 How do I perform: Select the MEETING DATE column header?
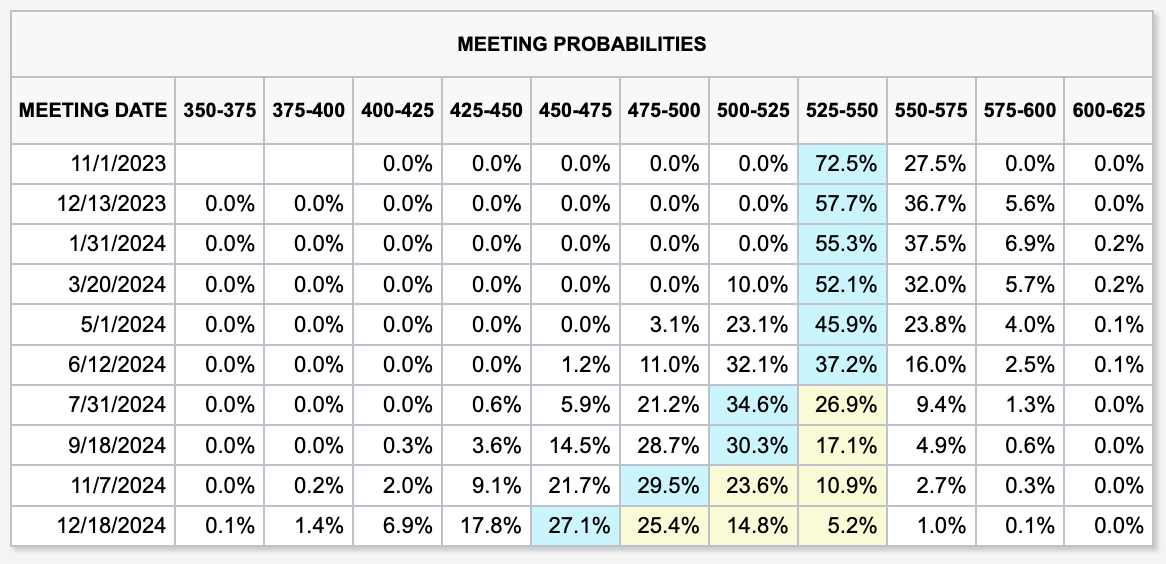click(93, 110)
